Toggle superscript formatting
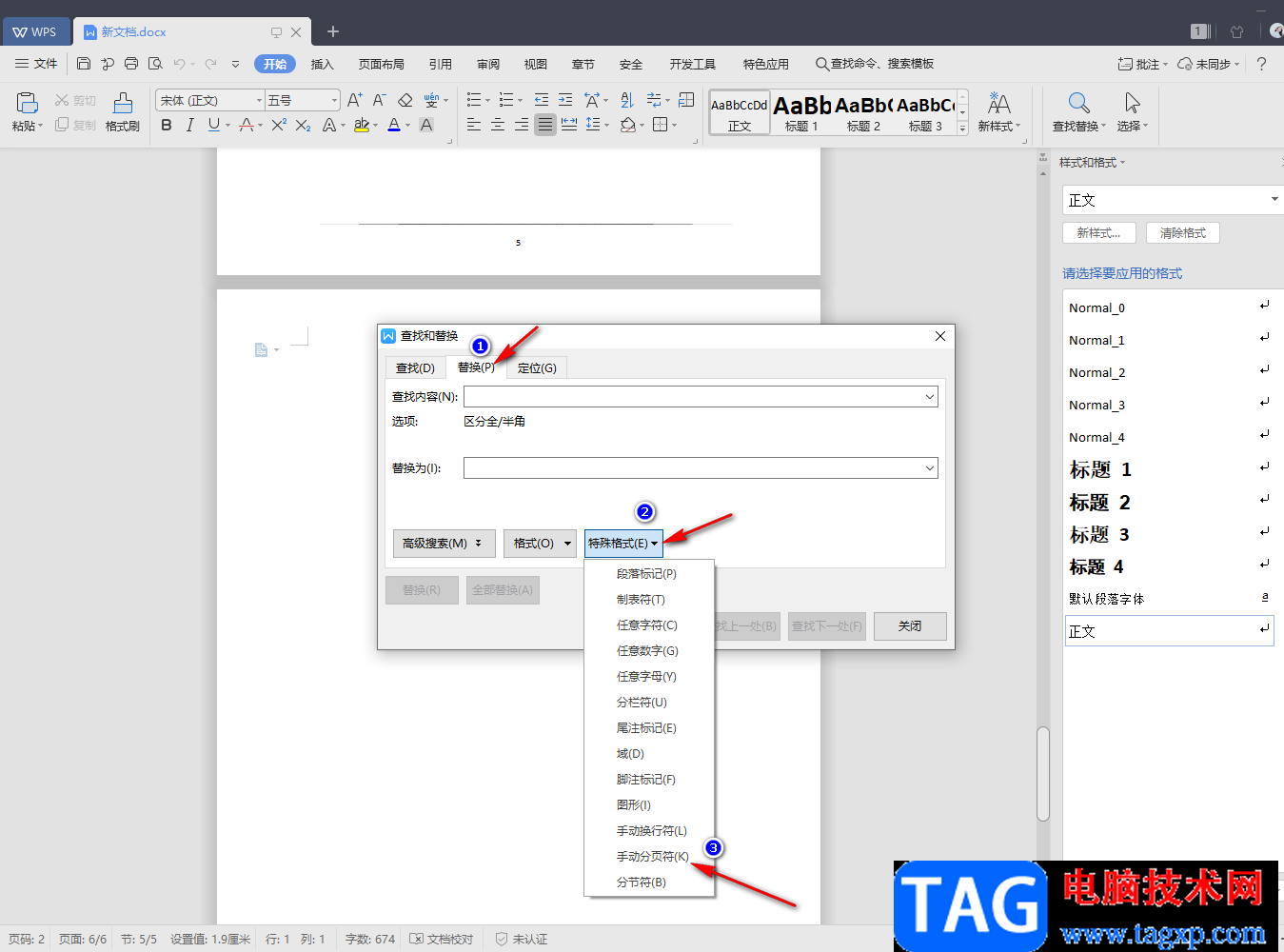 [279, 125]
